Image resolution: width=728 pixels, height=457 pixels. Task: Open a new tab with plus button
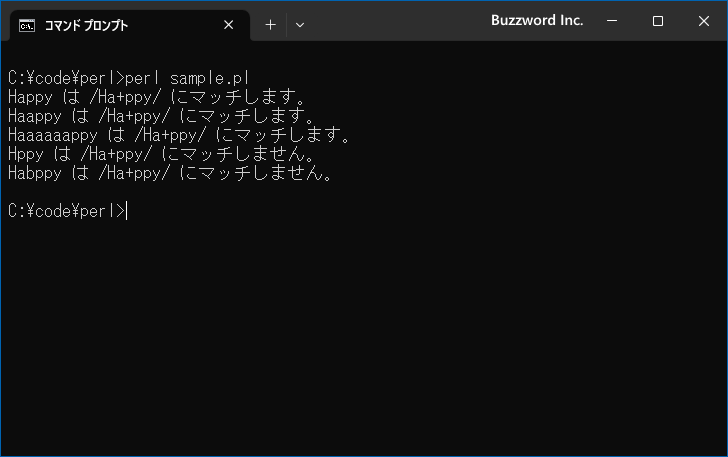coord(270,25)
